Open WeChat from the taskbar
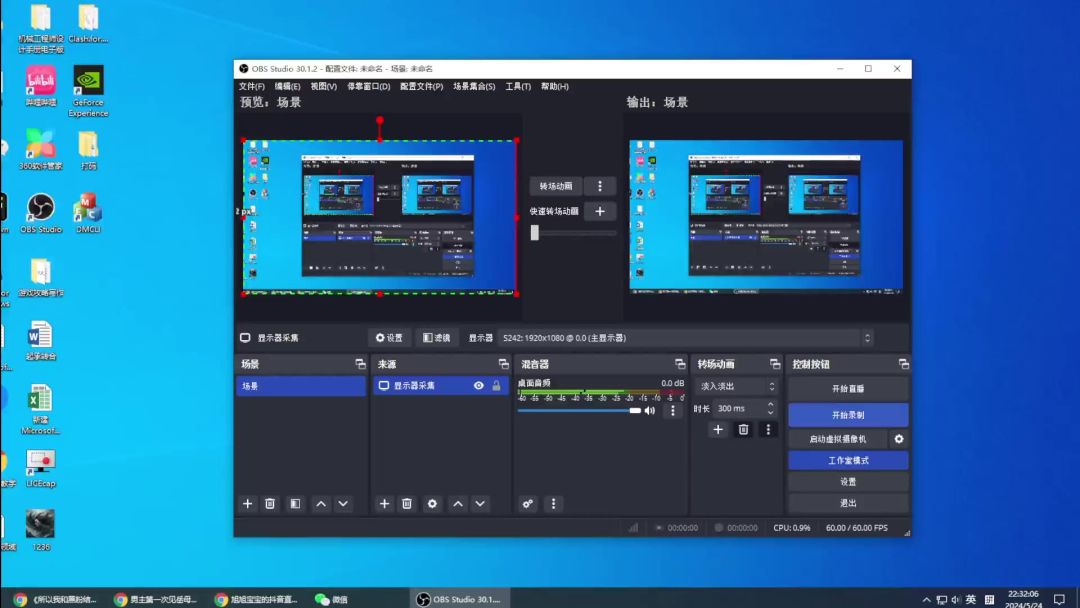Screen dimensions: 1080x608 tap(331, 599)
